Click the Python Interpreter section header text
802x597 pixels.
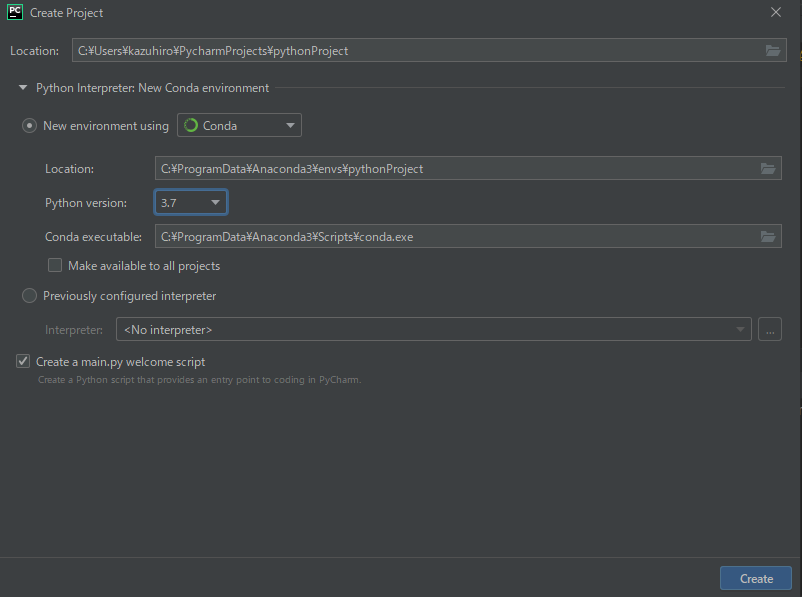152,88
